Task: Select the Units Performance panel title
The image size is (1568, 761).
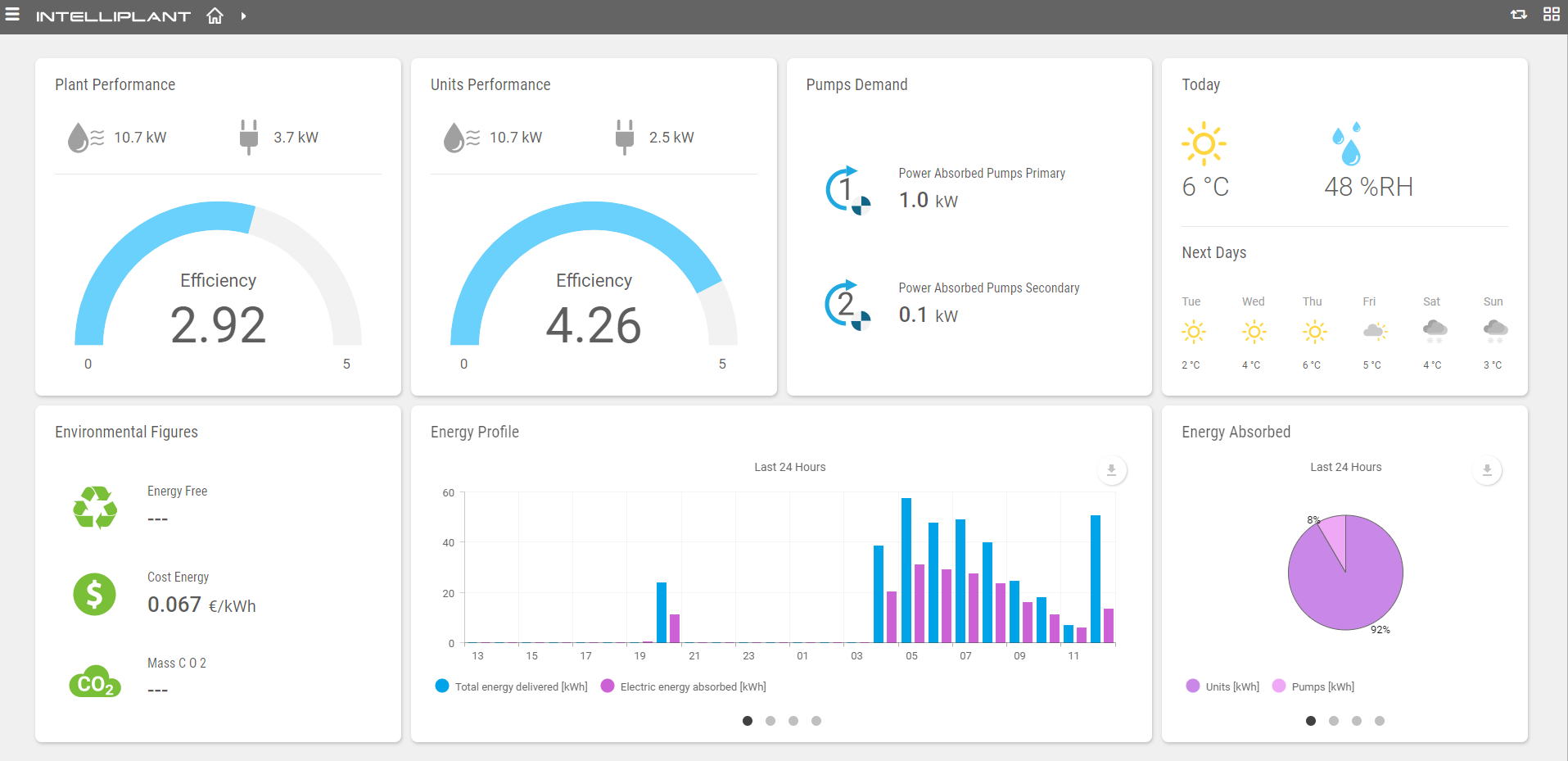Action: click(x=490, y=84)
